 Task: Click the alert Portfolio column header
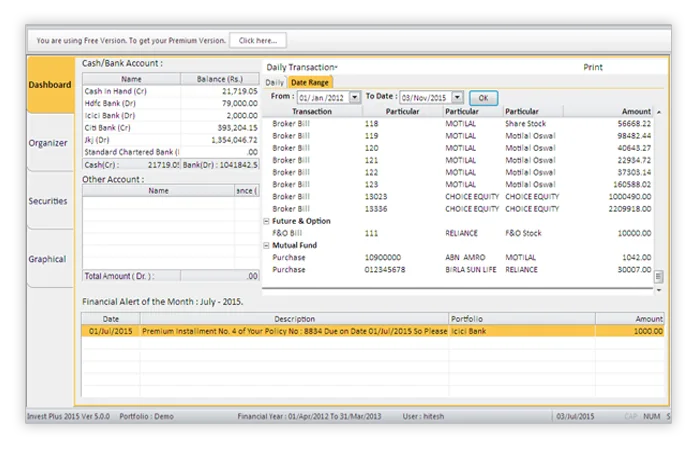click(x=522, y=319)
